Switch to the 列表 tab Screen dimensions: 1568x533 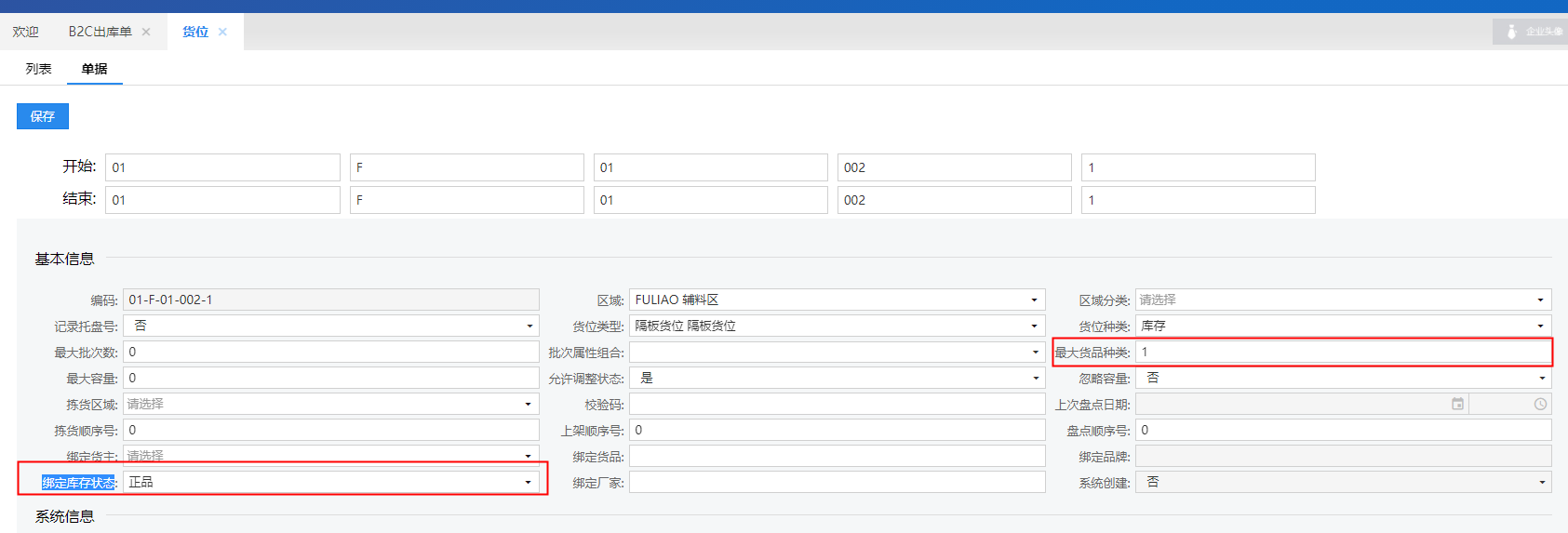38,69
